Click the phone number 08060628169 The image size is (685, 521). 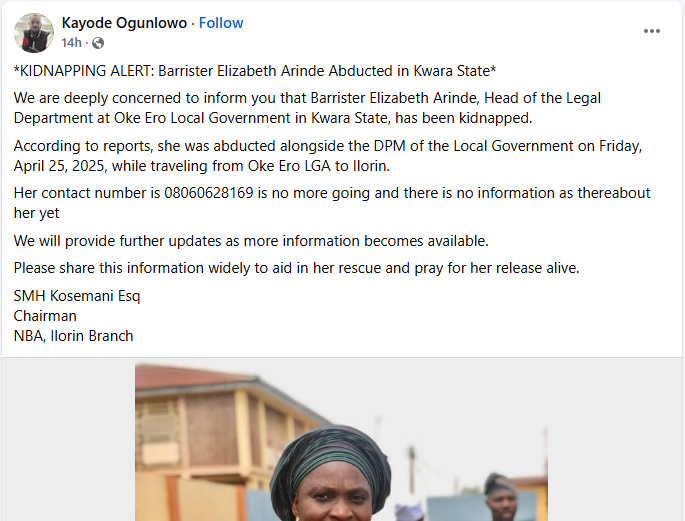[x=208, y=193]
